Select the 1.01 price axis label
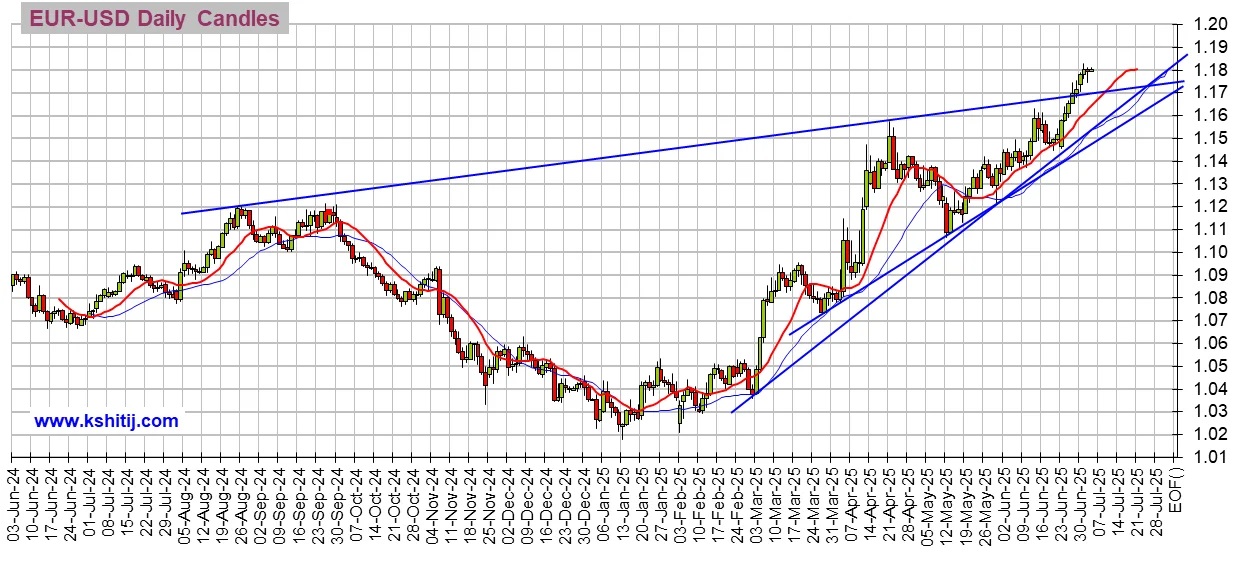 click(1212, 458)
